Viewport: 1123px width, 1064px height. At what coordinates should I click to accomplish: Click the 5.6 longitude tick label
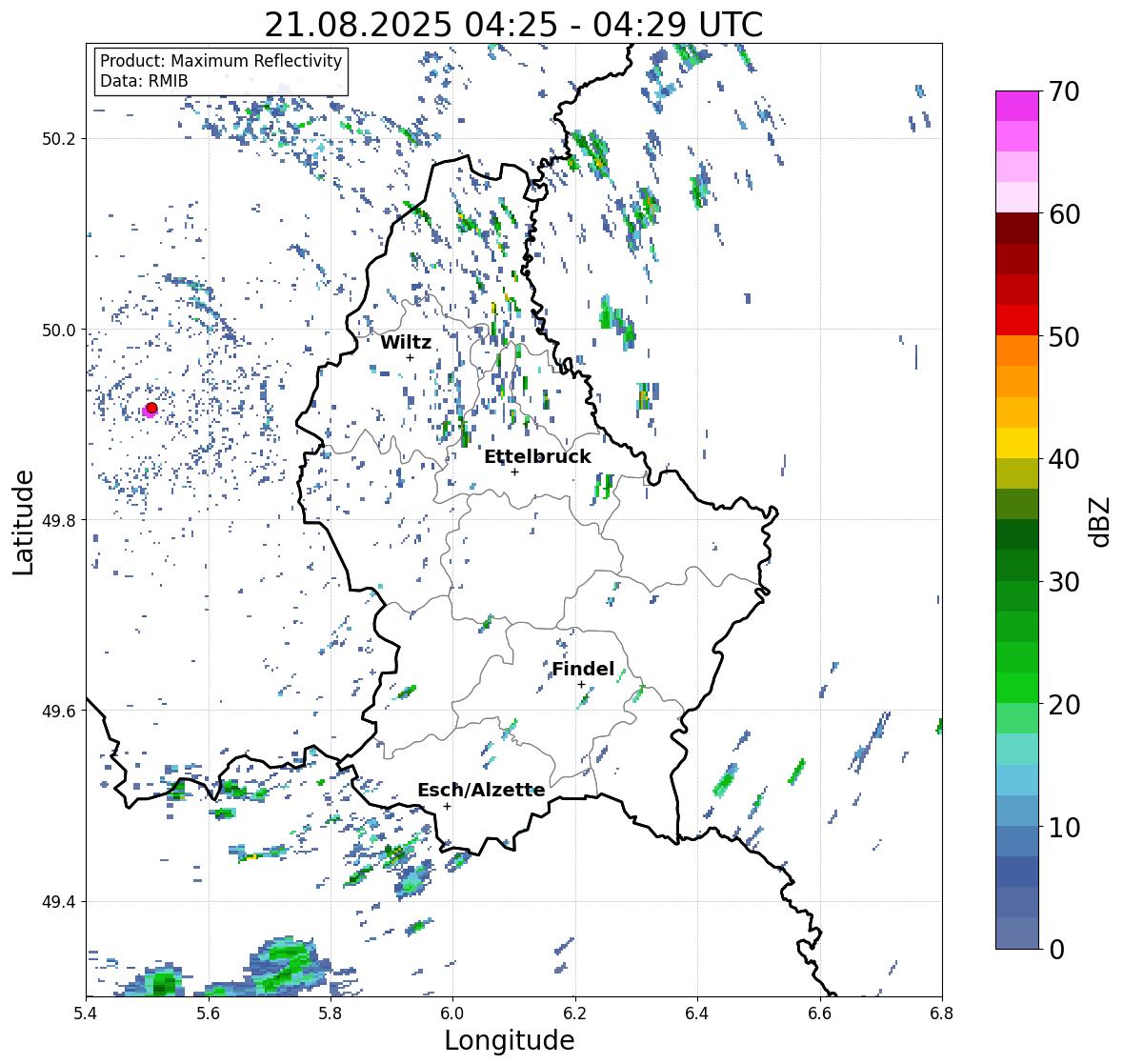[x=208, y=1014]
